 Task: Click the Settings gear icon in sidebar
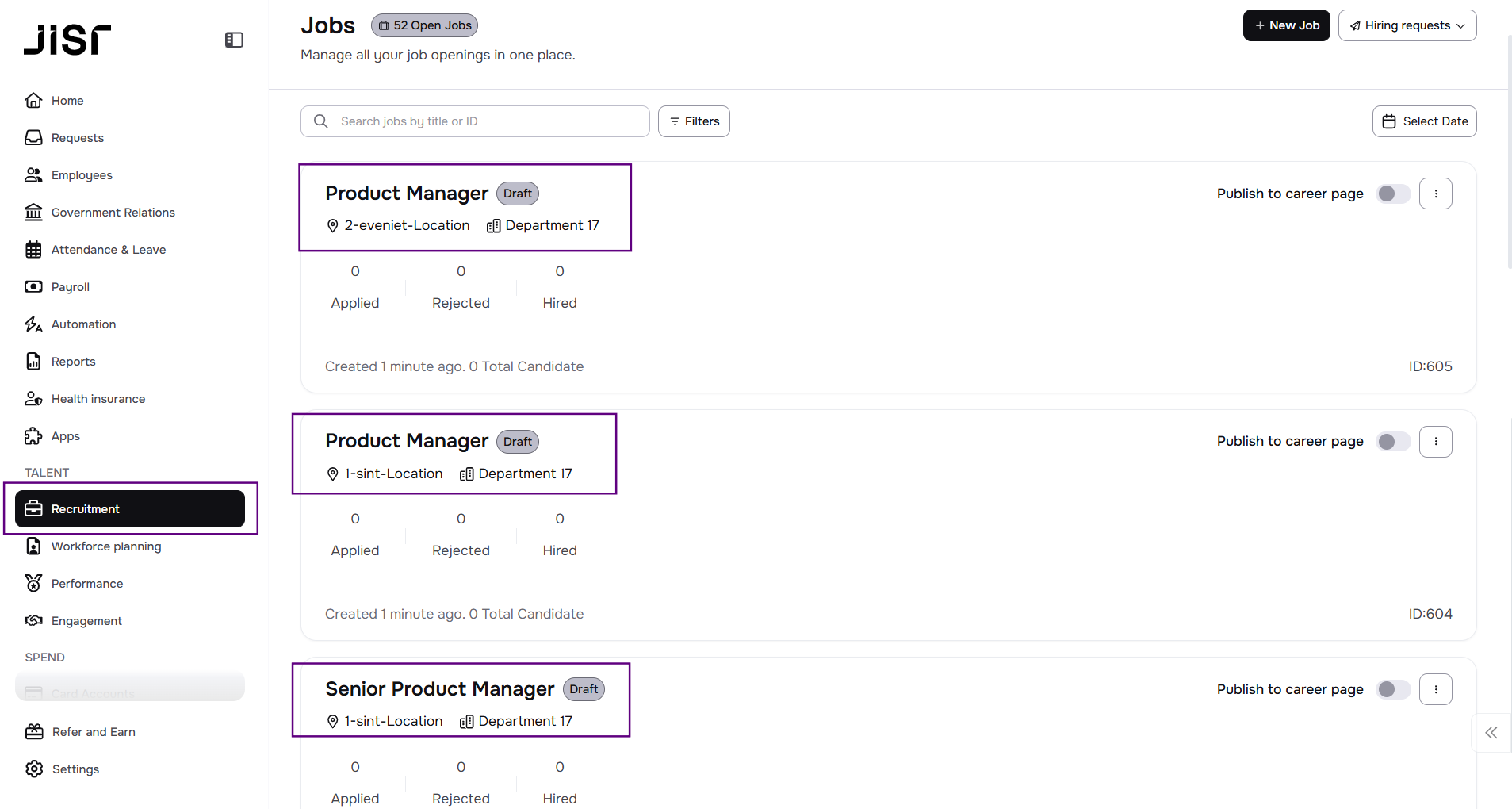point(34,769)
